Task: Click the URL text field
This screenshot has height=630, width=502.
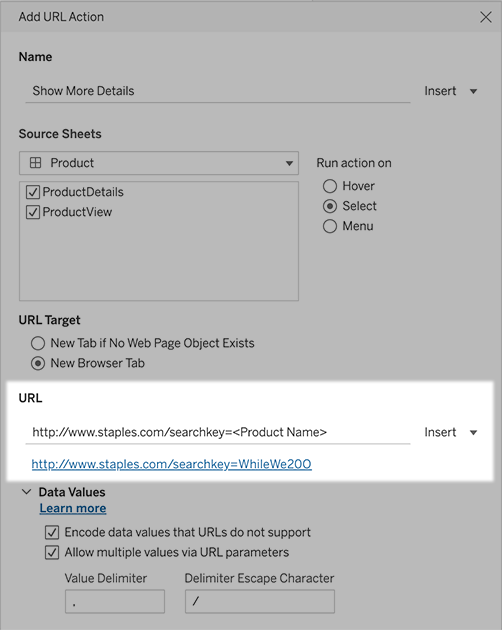Action: coord(217,433)
